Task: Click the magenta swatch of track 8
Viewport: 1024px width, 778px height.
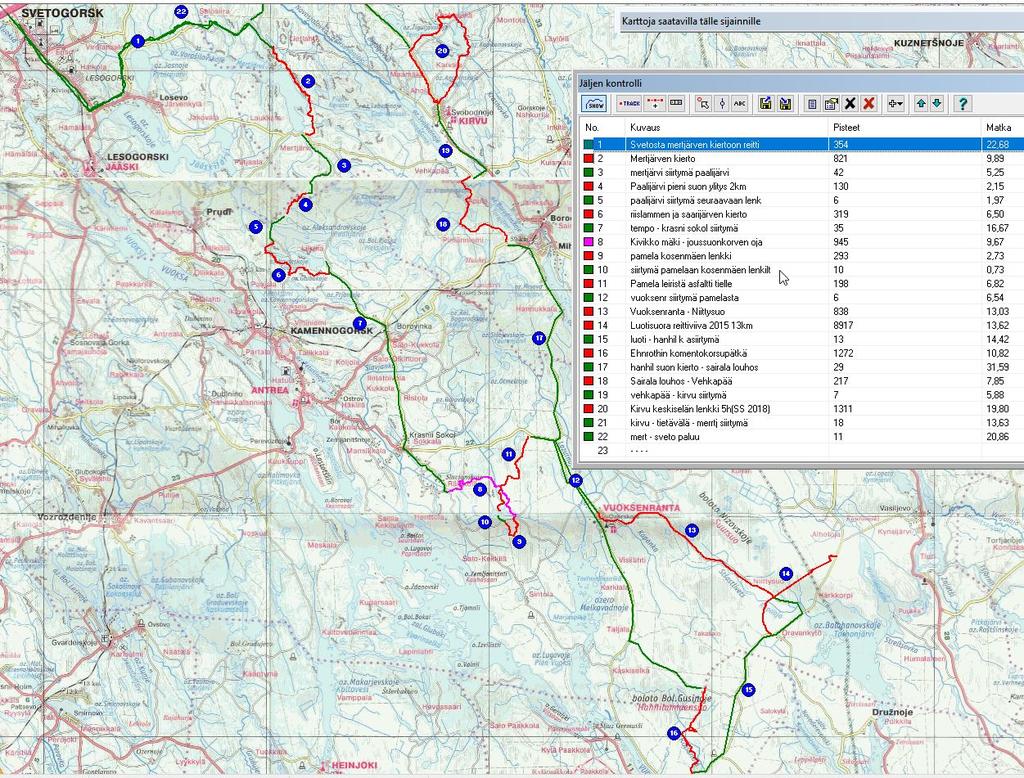Action: (x=588, y=242)
